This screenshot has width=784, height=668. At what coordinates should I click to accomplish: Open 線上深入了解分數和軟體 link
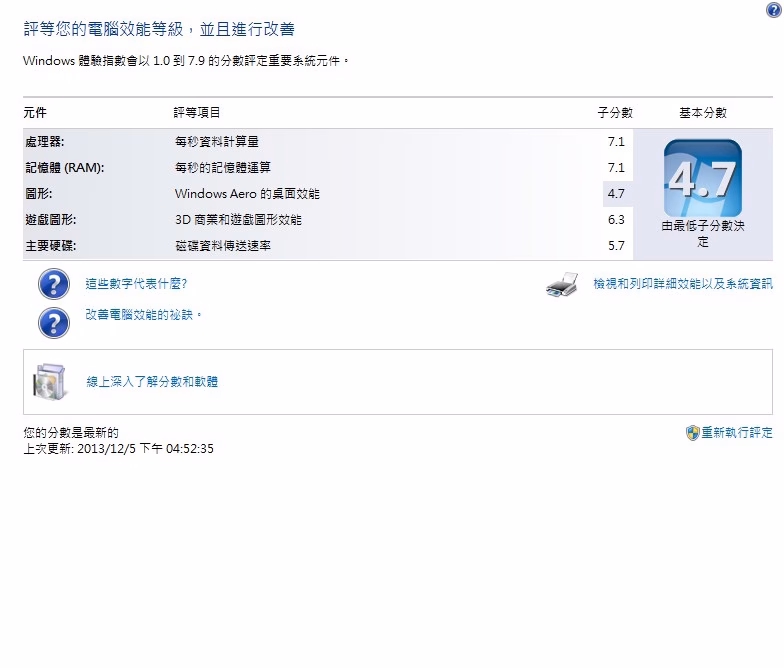[152, 382]
